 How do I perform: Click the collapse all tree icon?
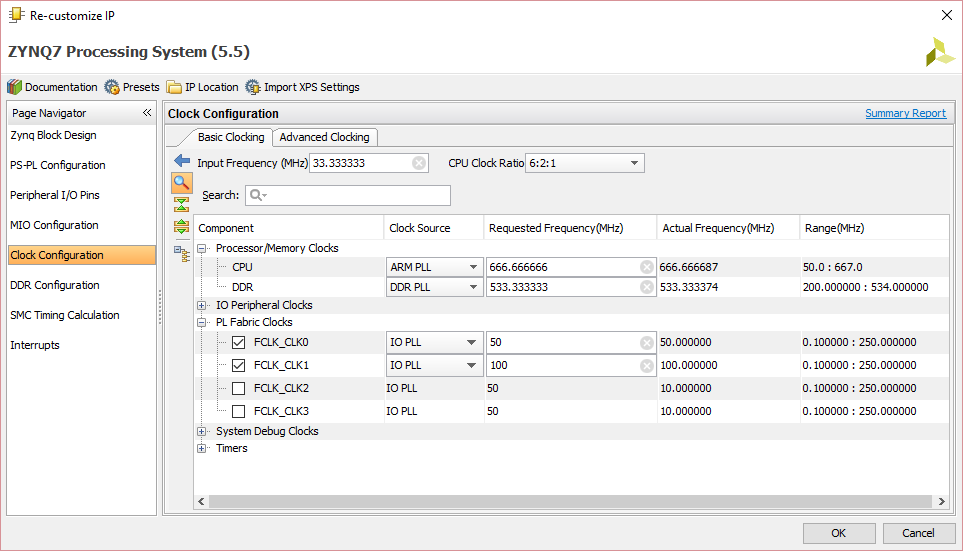(182, 205)
